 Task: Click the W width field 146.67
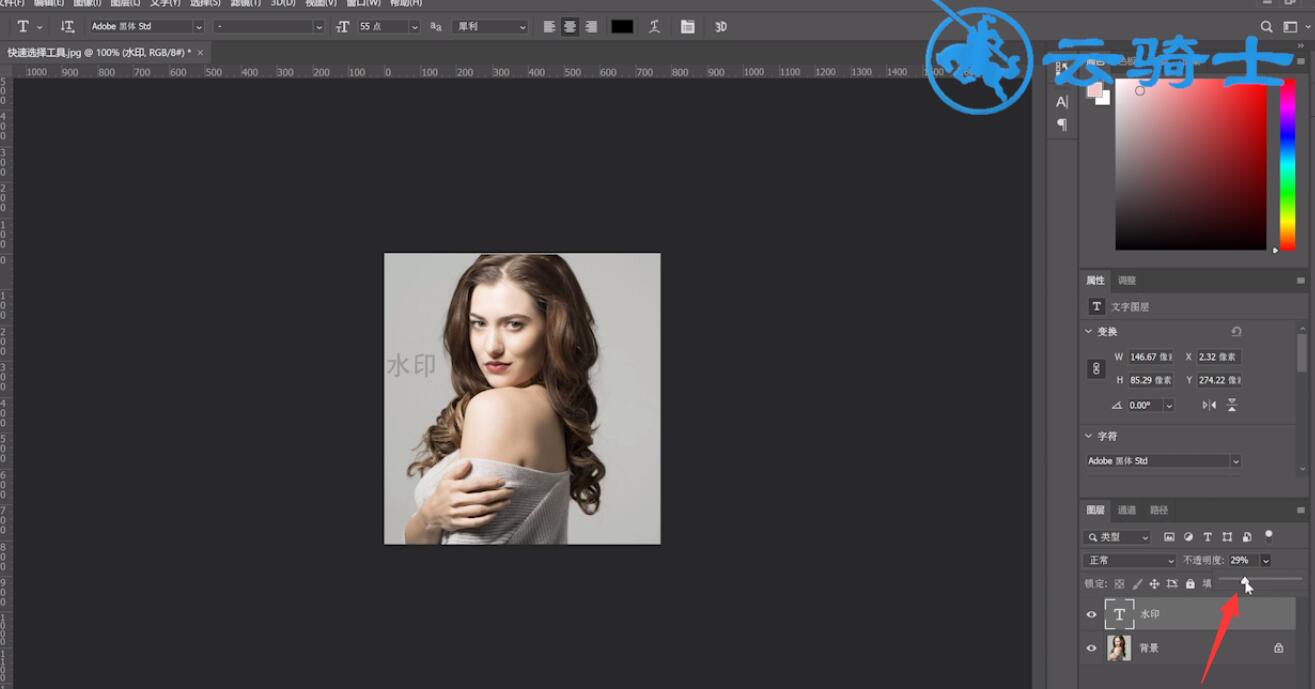tap(1151, 357)
